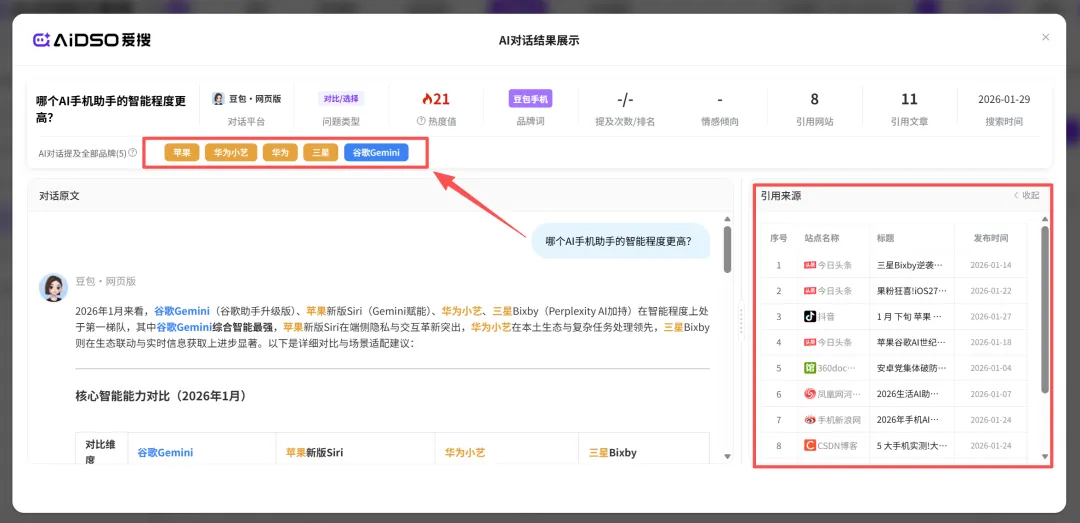This screenshot has width=1080, height=523.
Task: Select the 华为小艺 brand tag
Action: point(231,152)
